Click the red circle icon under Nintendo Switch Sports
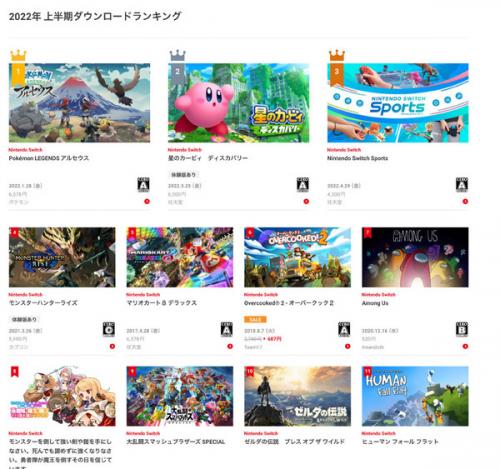500x469 pixels. tap(465, 201)
